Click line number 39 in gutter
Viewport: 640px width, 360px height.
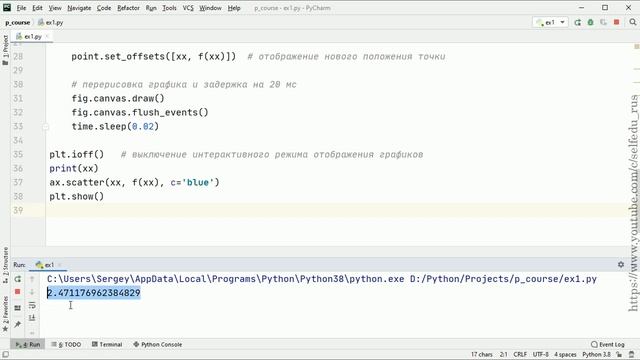point(18,210)
